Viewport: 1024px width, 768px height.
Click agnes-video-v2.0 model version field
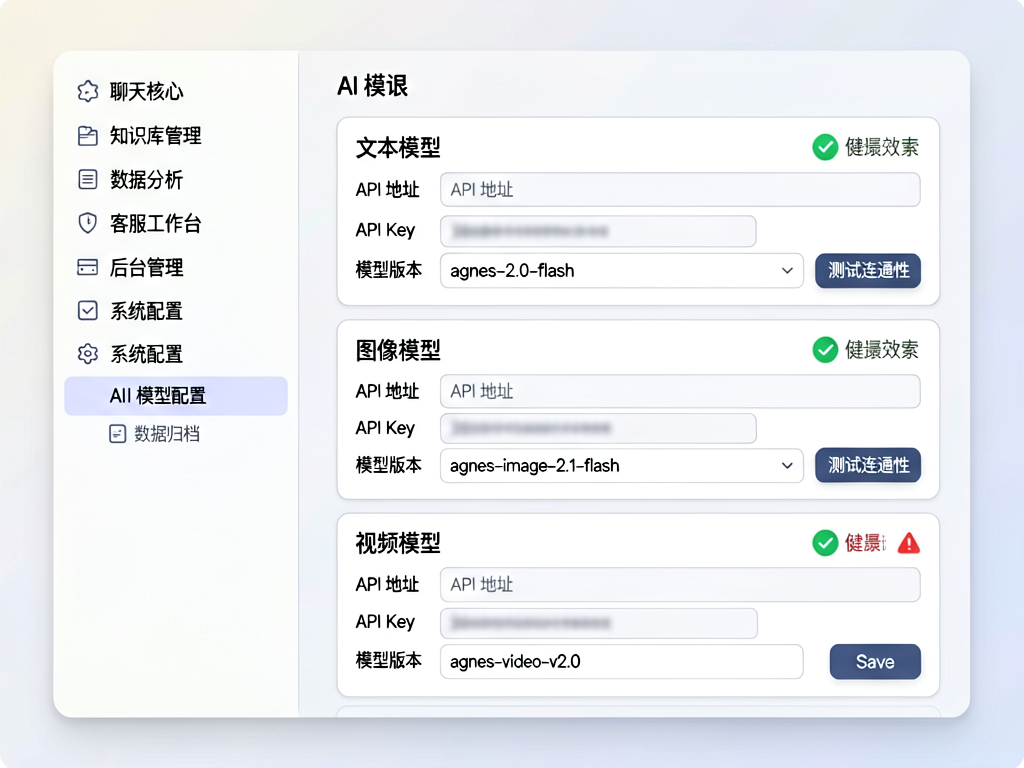pyautogui.click(x=622, y=662)
